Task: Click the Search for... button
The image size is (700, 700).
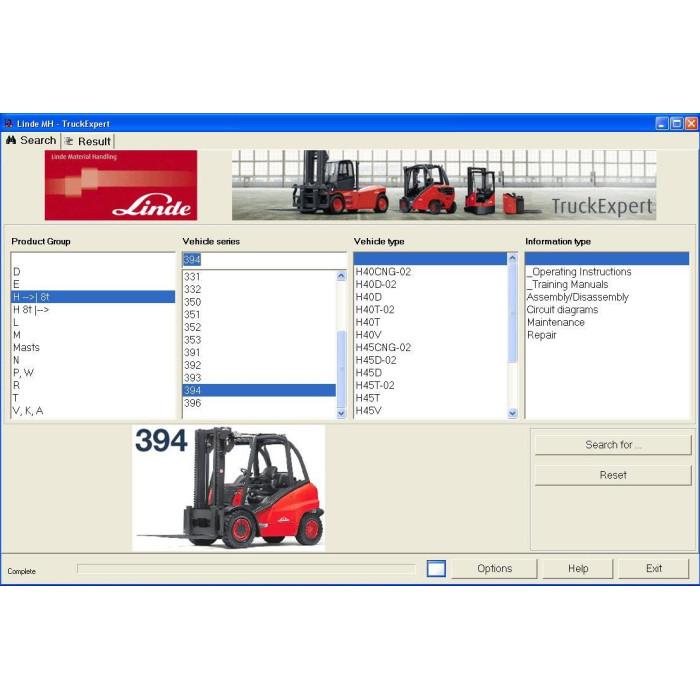Action: click(612, 445)
